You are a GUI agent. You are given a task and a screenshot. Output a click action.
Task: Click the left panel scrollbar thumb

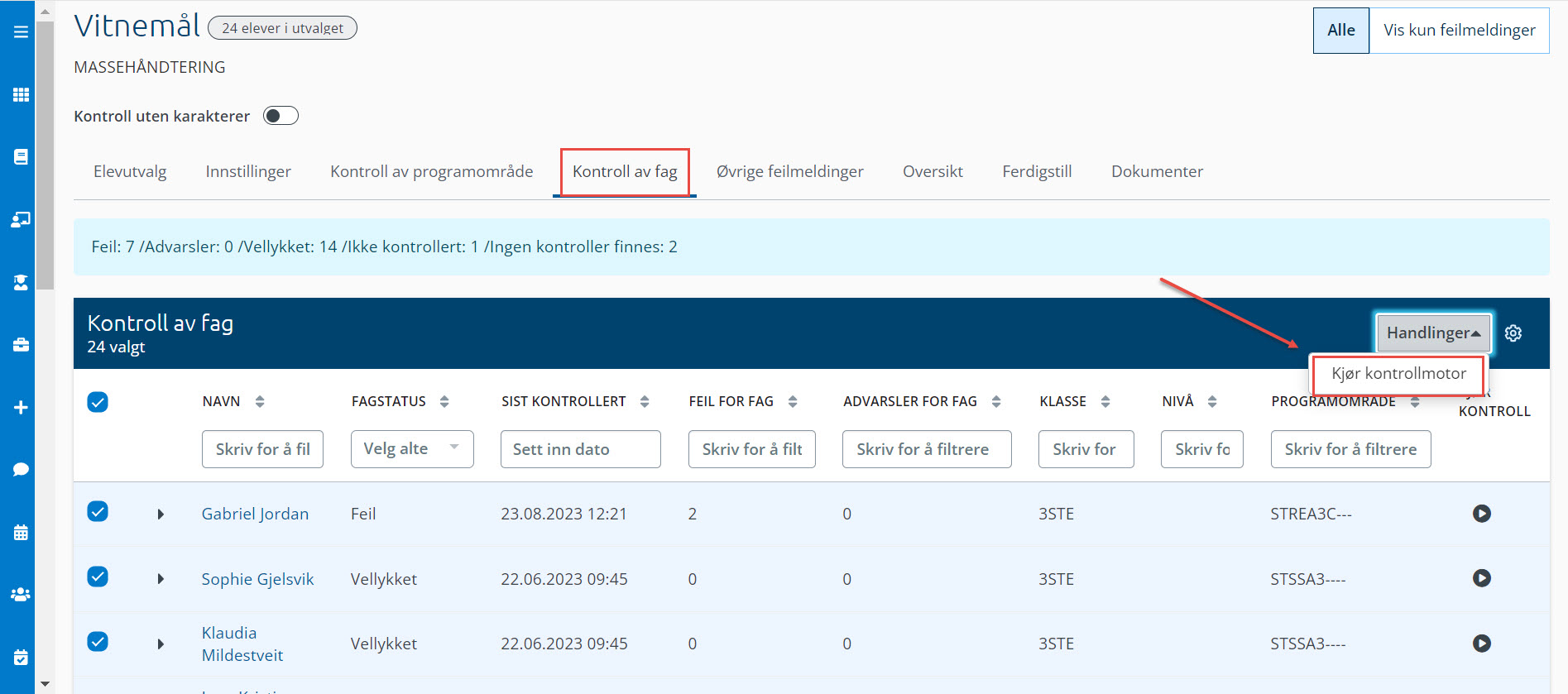point(45,156)
